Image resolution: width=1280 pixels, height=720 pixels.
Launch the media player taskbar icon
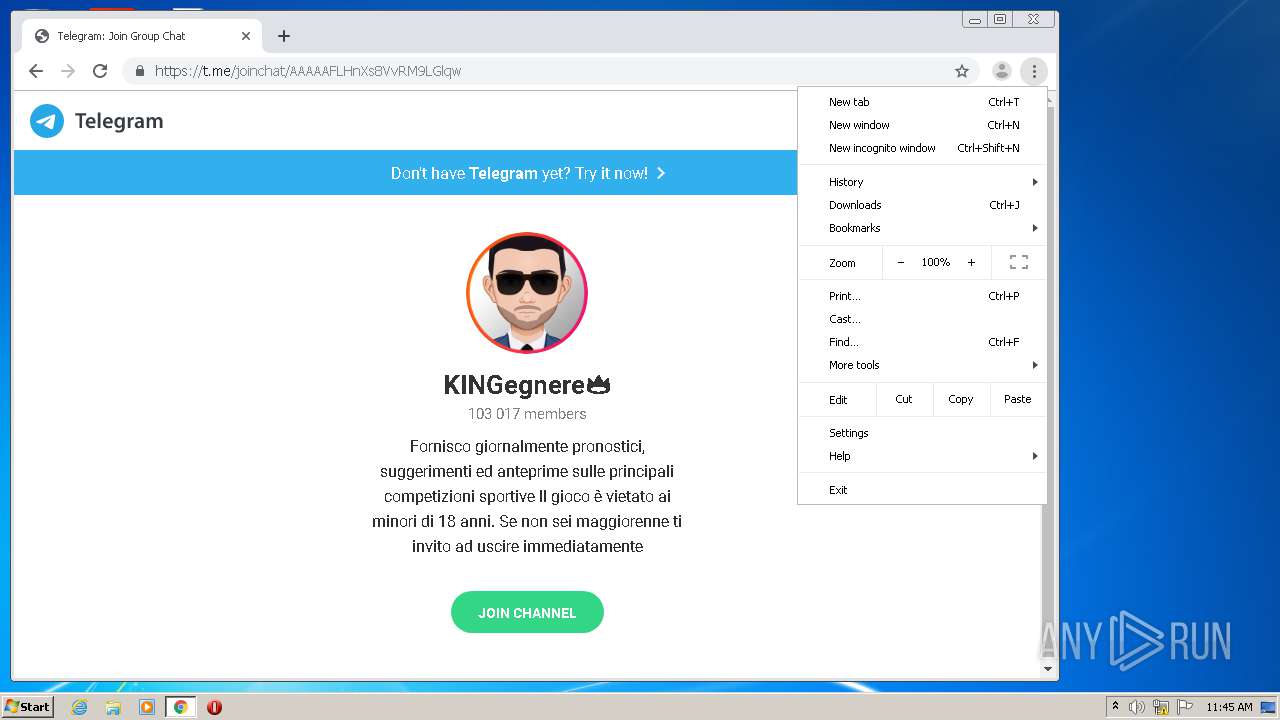(147, 707)
